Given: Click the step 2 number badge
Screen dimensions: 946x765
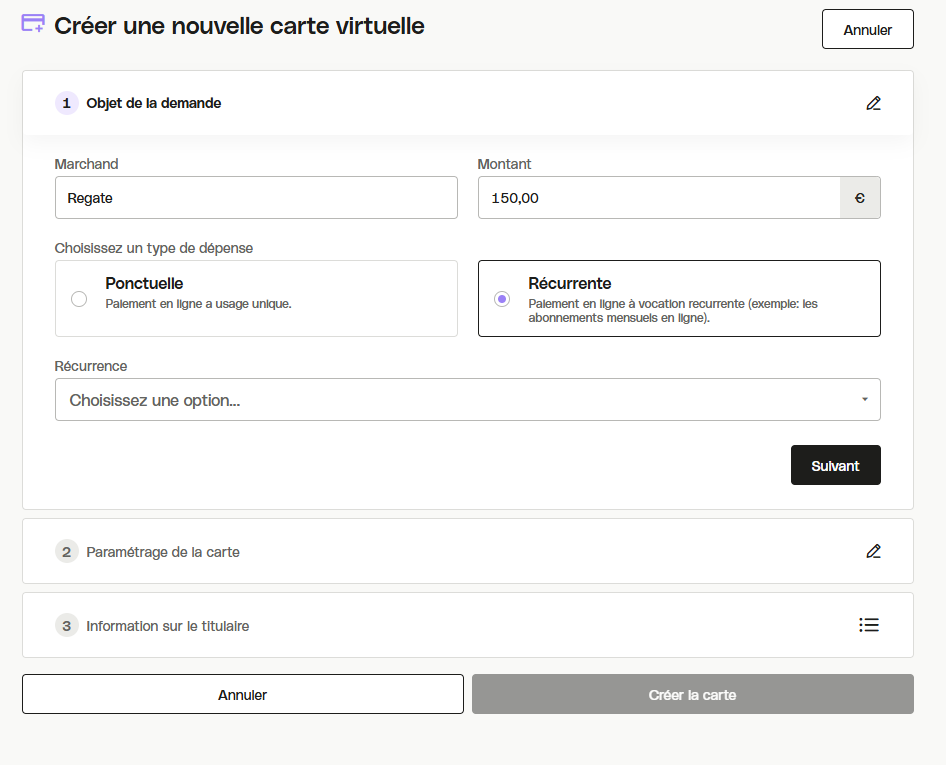Looking at the screenshot, I should click(x=66, y=551).
